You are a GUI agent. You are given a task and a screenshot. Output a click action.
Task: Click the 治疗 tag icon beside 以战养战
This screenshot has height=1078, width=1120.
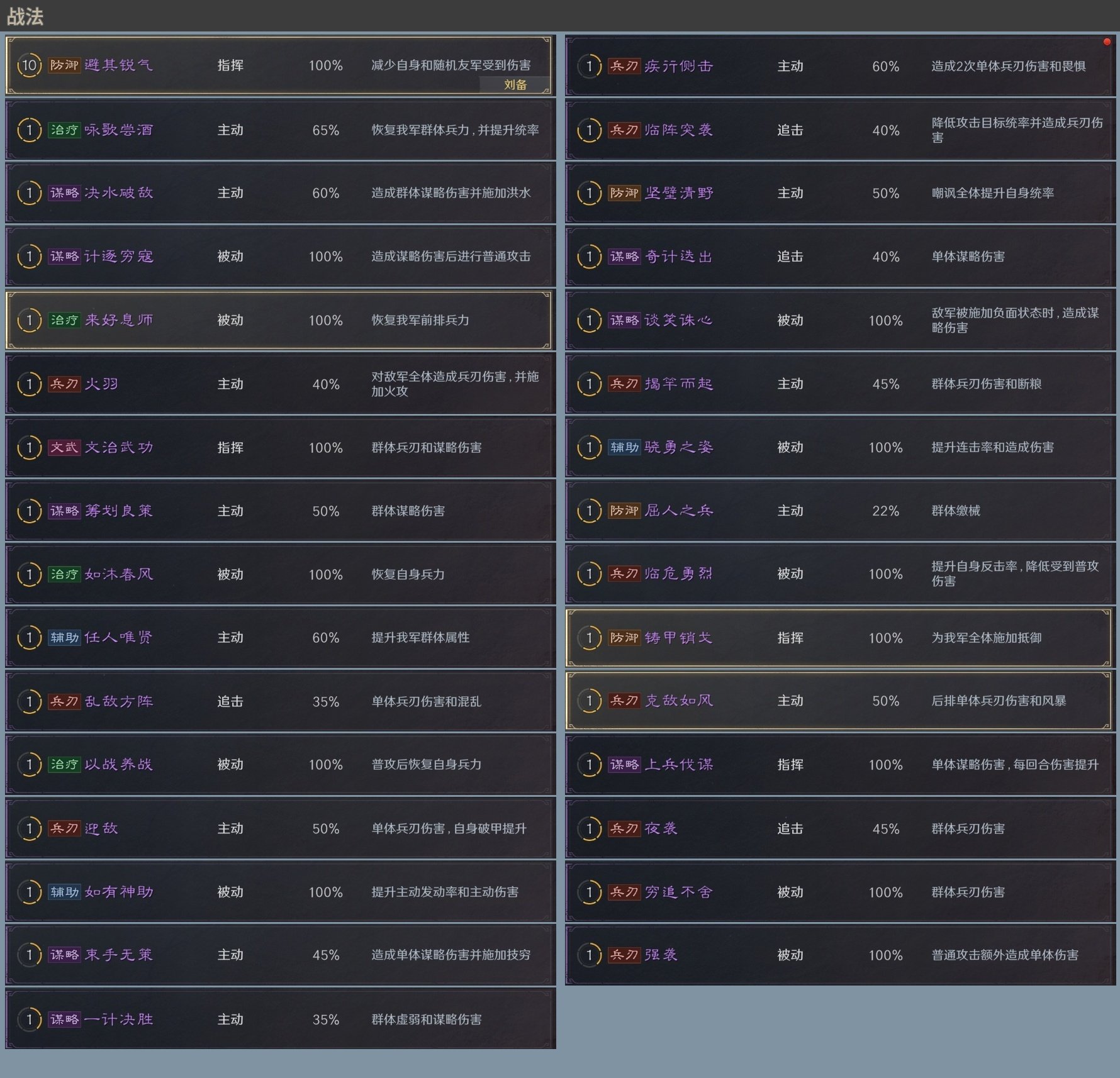tap(65, 765)
